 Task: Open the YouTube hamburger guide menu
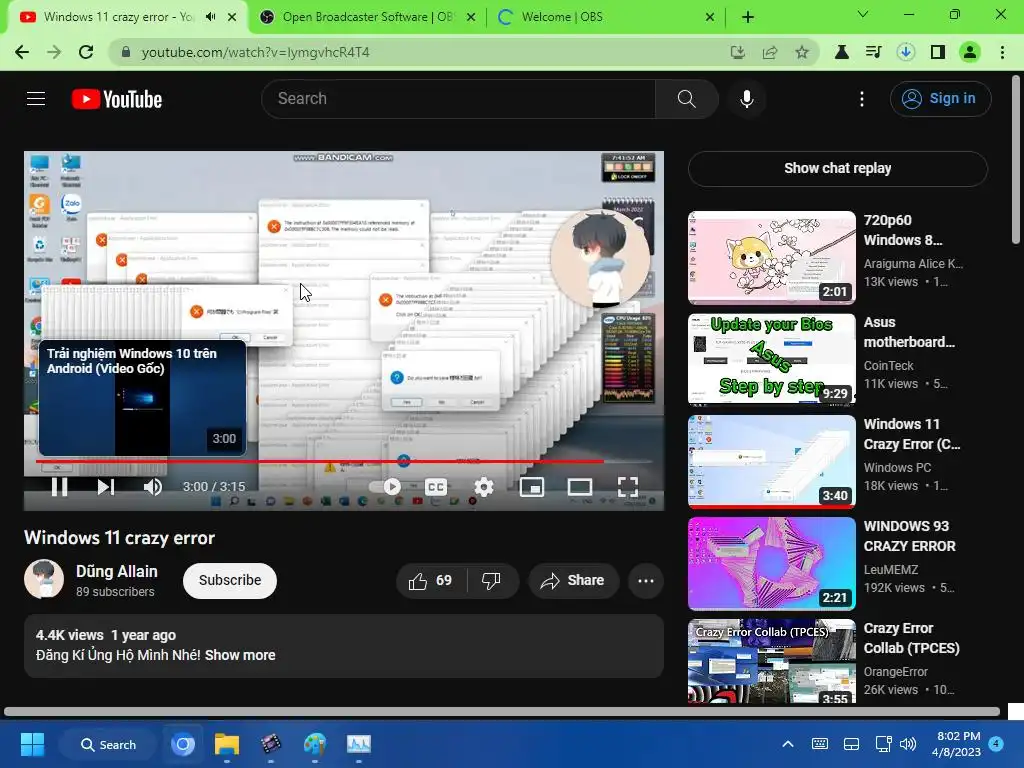36,99
